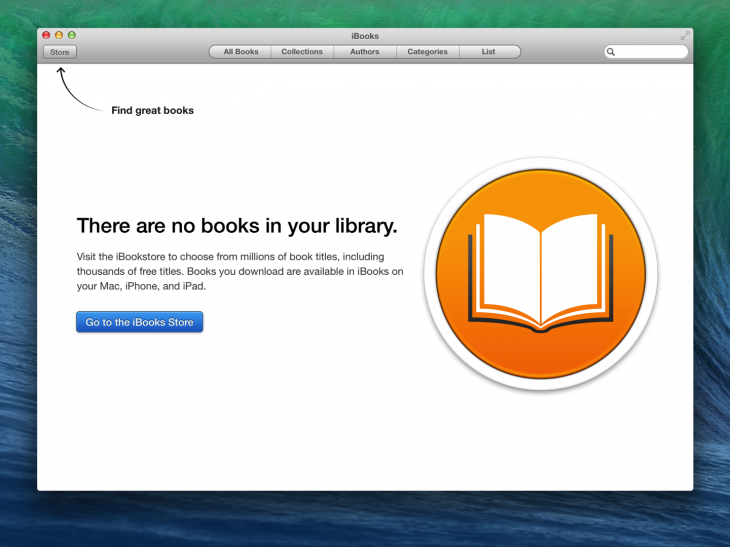Zoom the window using the green button
The width and height of the screenshot is (730, 547).
click(x=72, y=35)
